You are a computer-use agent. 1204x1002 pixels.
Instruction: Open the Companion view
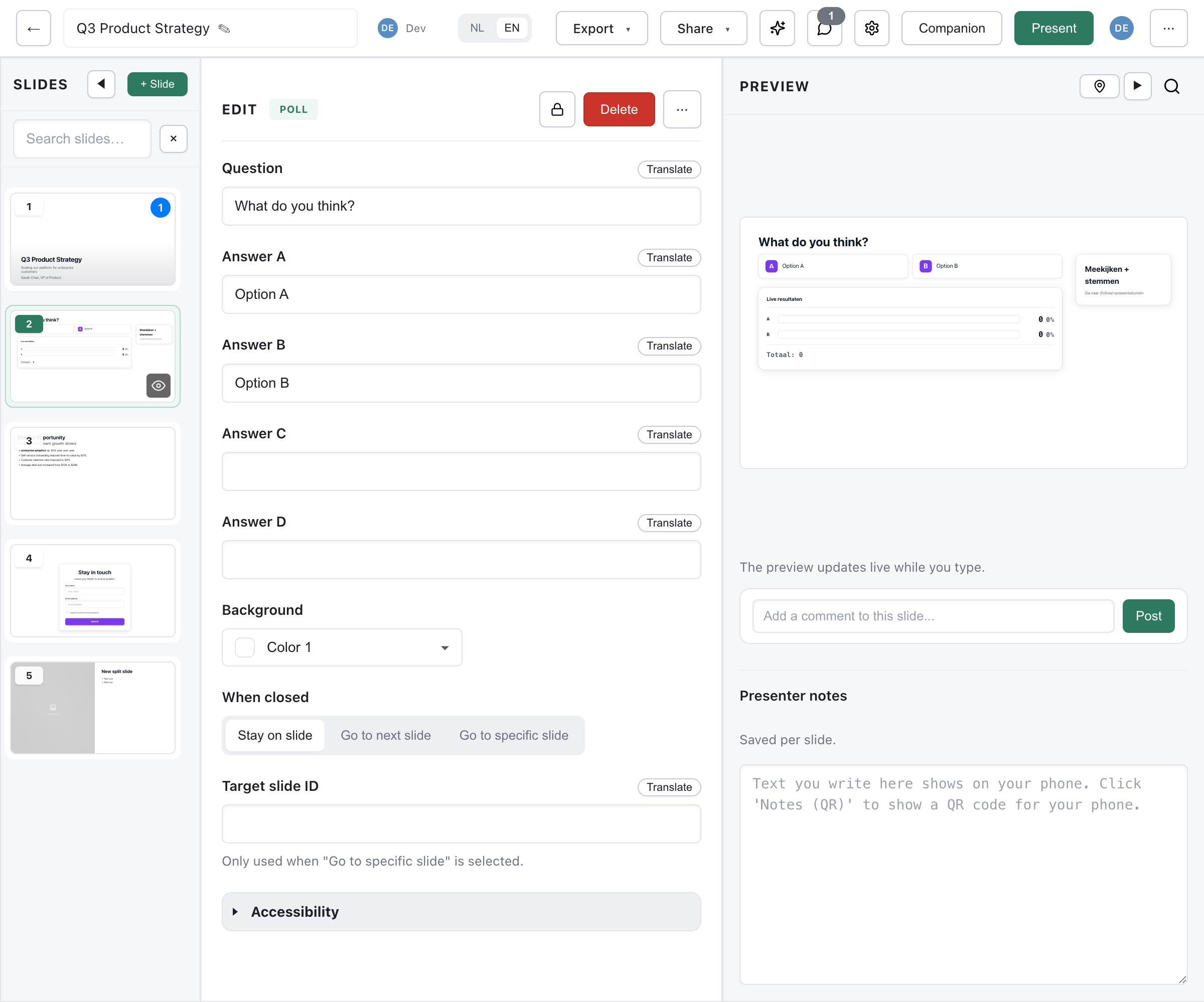tap(951, 28)
